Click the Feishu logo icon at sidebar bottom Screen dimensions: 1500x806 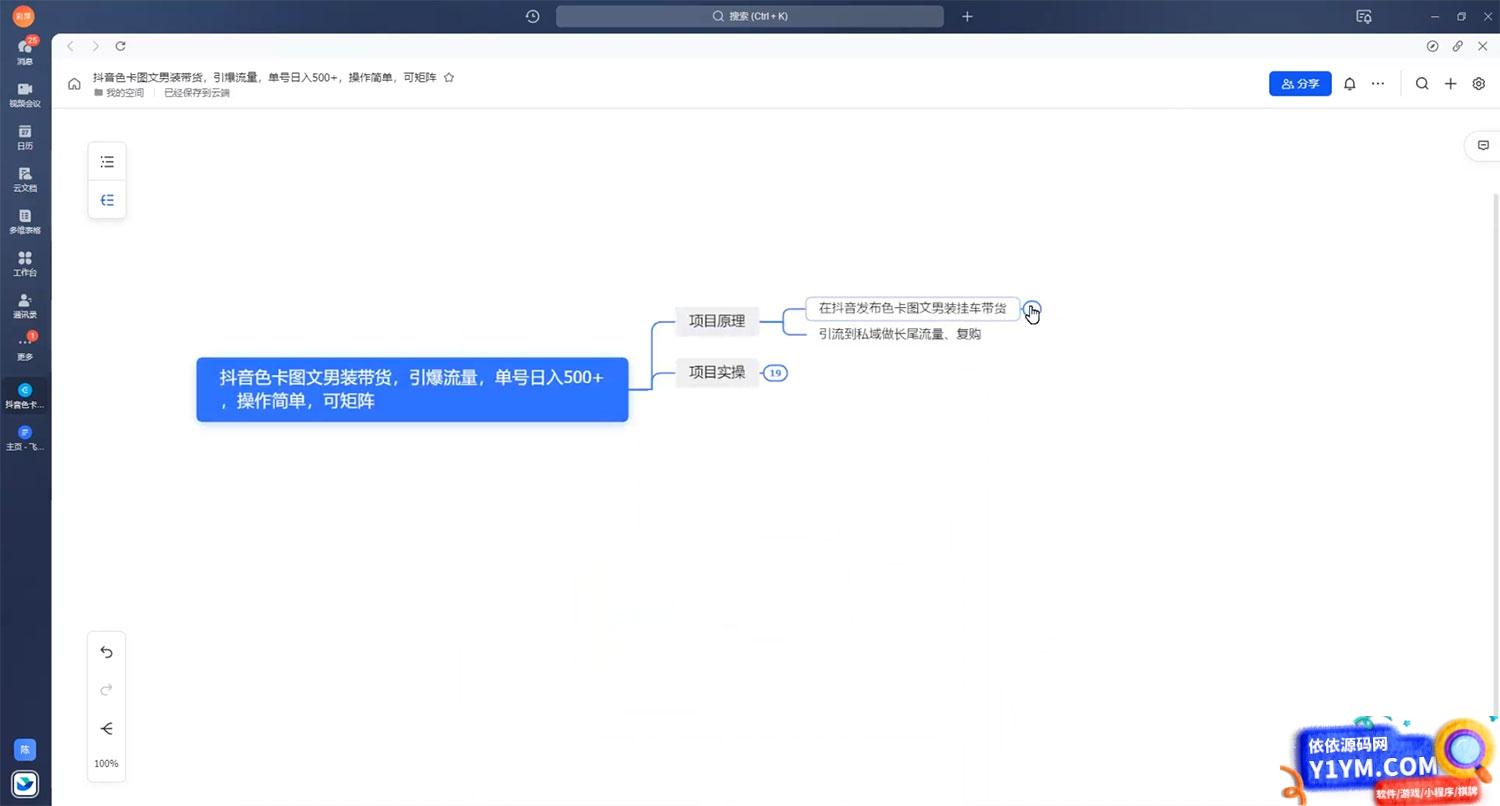tap(25, 783)
